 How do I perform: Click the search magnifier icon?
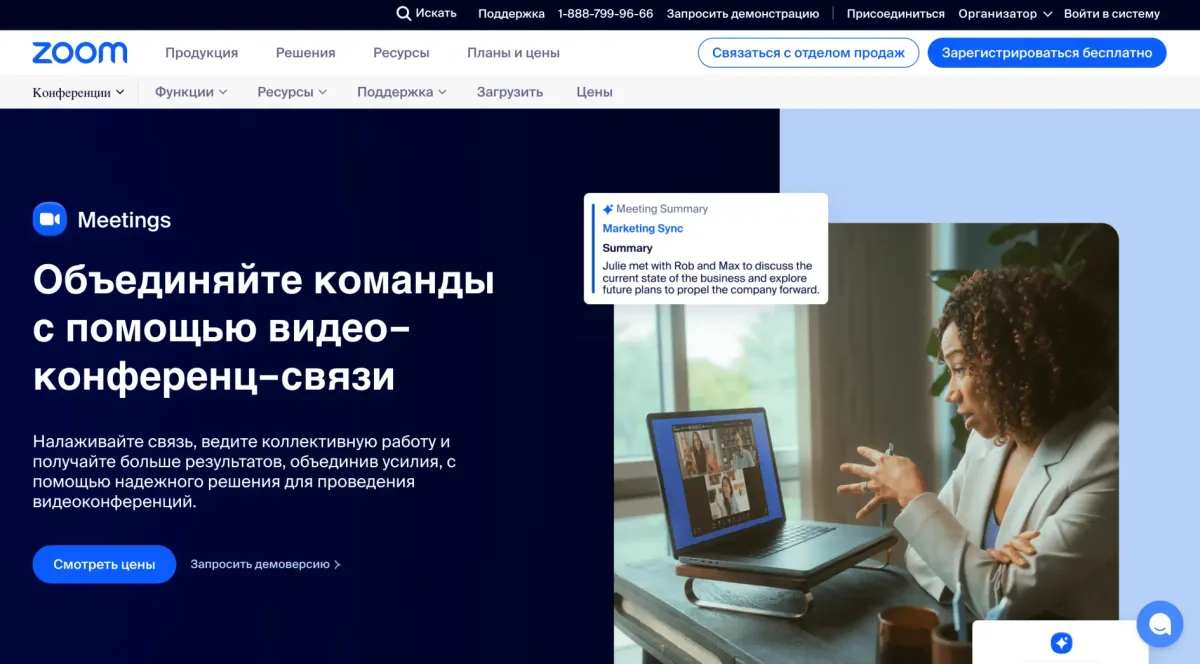403,14
